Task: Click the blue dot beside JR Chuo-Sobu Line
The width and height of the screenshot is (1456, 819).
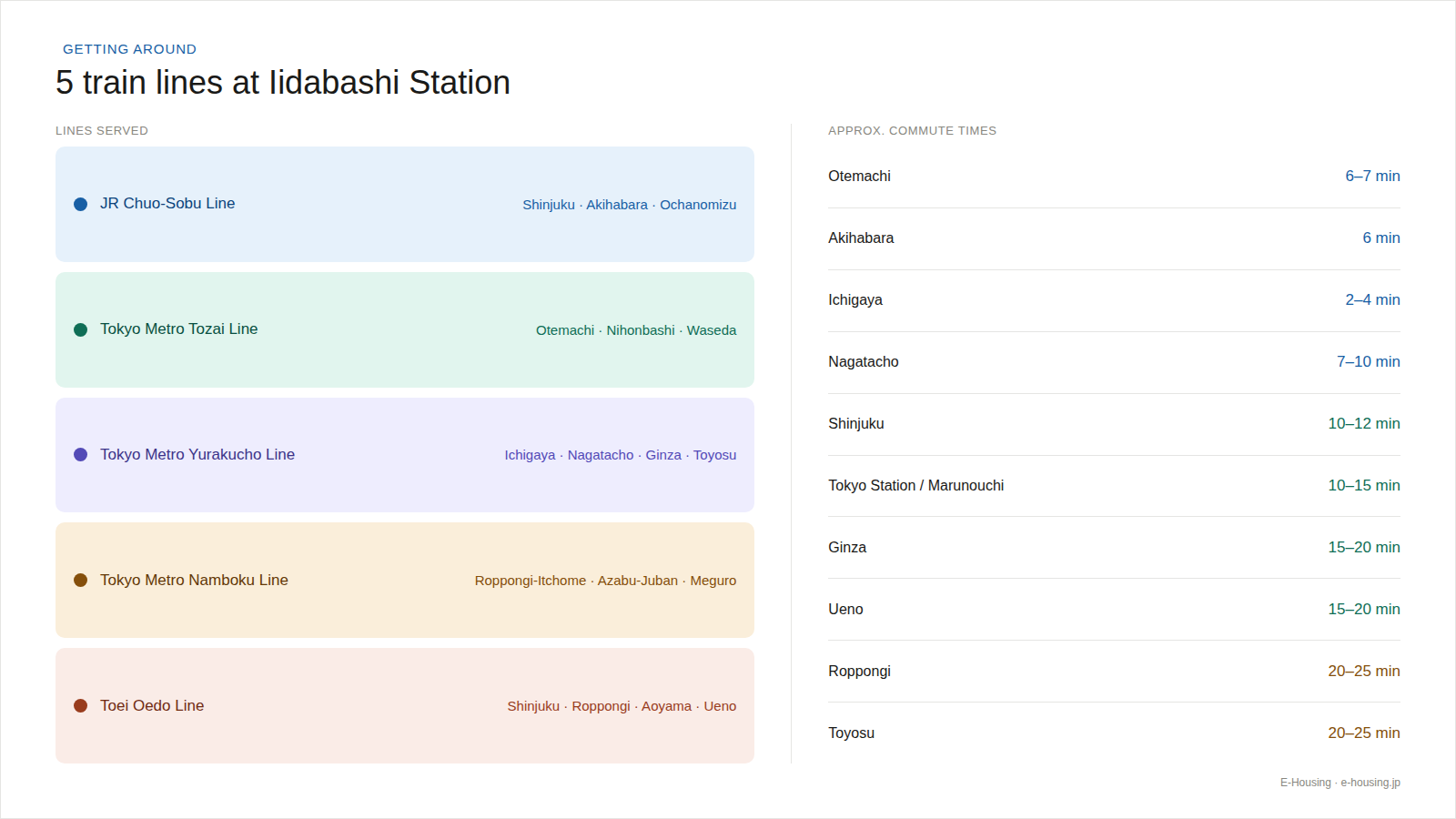Action: [x=80, y=204]
